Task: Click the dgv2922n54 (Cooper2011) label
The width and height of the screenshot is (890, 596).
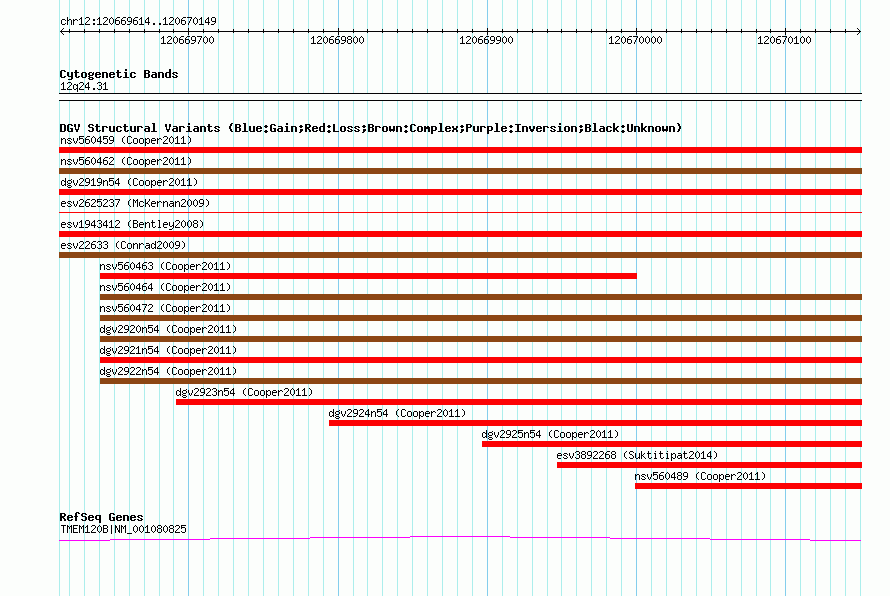Action: click(168, 371)
